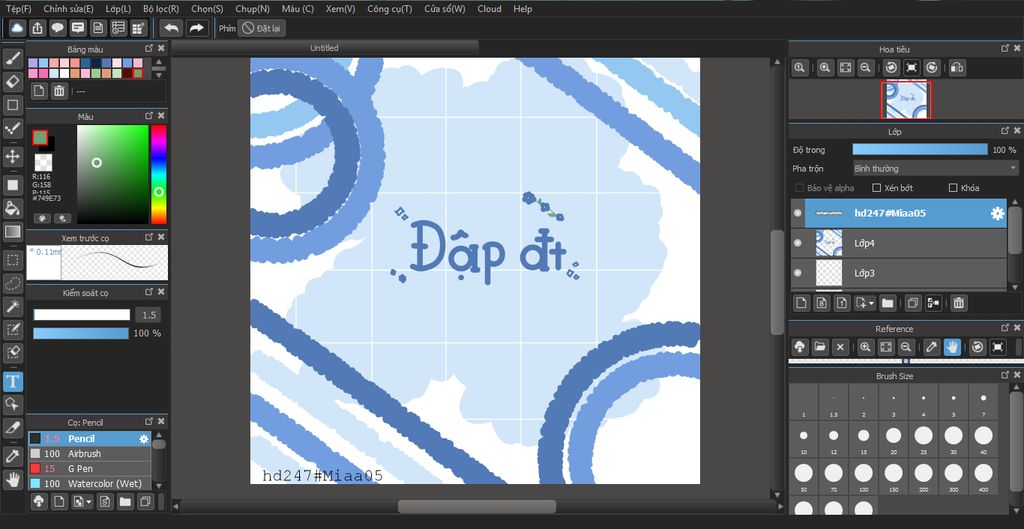Pick eyedropper in Reference panel
Screen dimensions: 1024x529
(x=932, y=347)
